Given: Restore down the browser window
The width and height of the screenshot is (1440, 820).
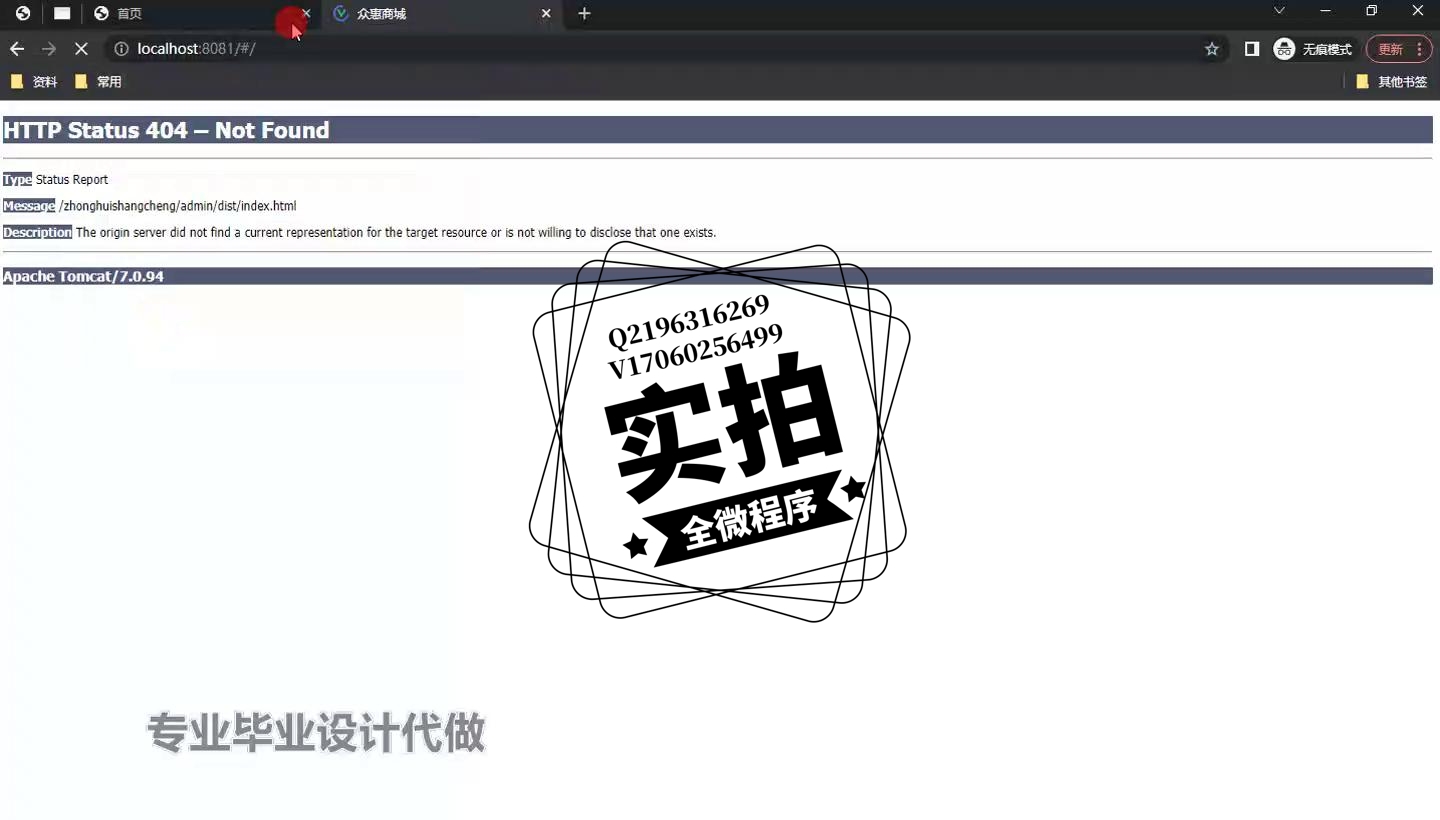Looking at the screenshot, I should tap(1372, 11).
